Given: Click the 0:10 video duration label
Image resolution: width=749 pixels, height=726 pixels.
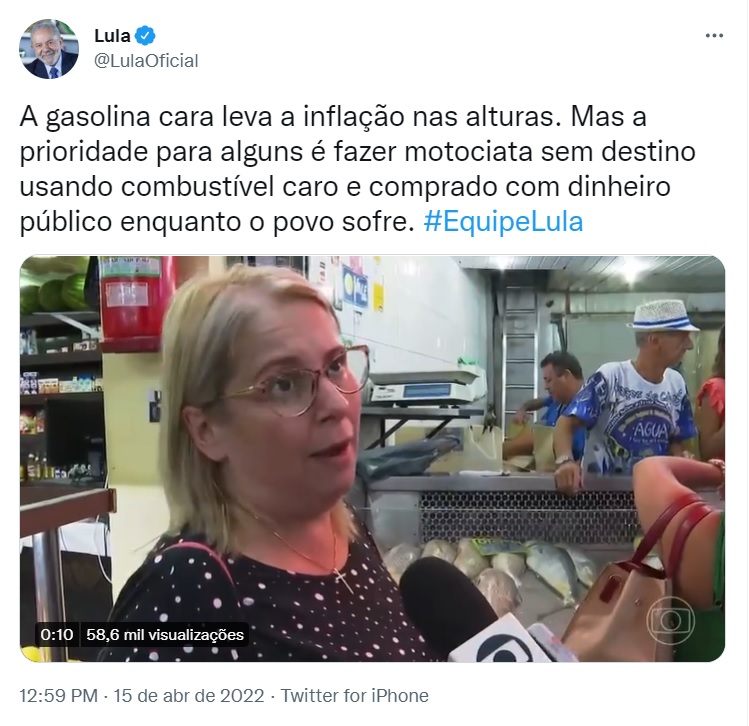Looking at the screenshot, I should pos(57,634).
